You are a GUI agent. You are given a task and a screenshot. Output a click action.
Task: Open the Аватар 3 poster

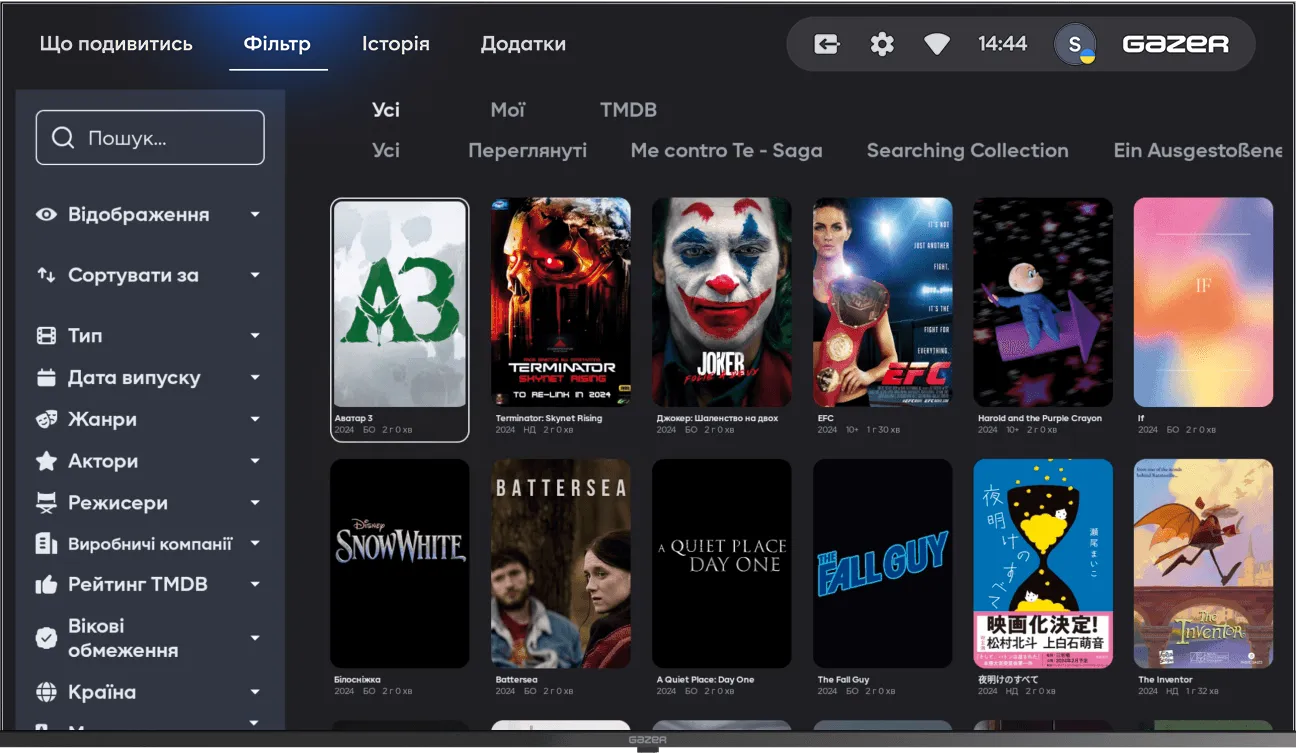point(400,304)
